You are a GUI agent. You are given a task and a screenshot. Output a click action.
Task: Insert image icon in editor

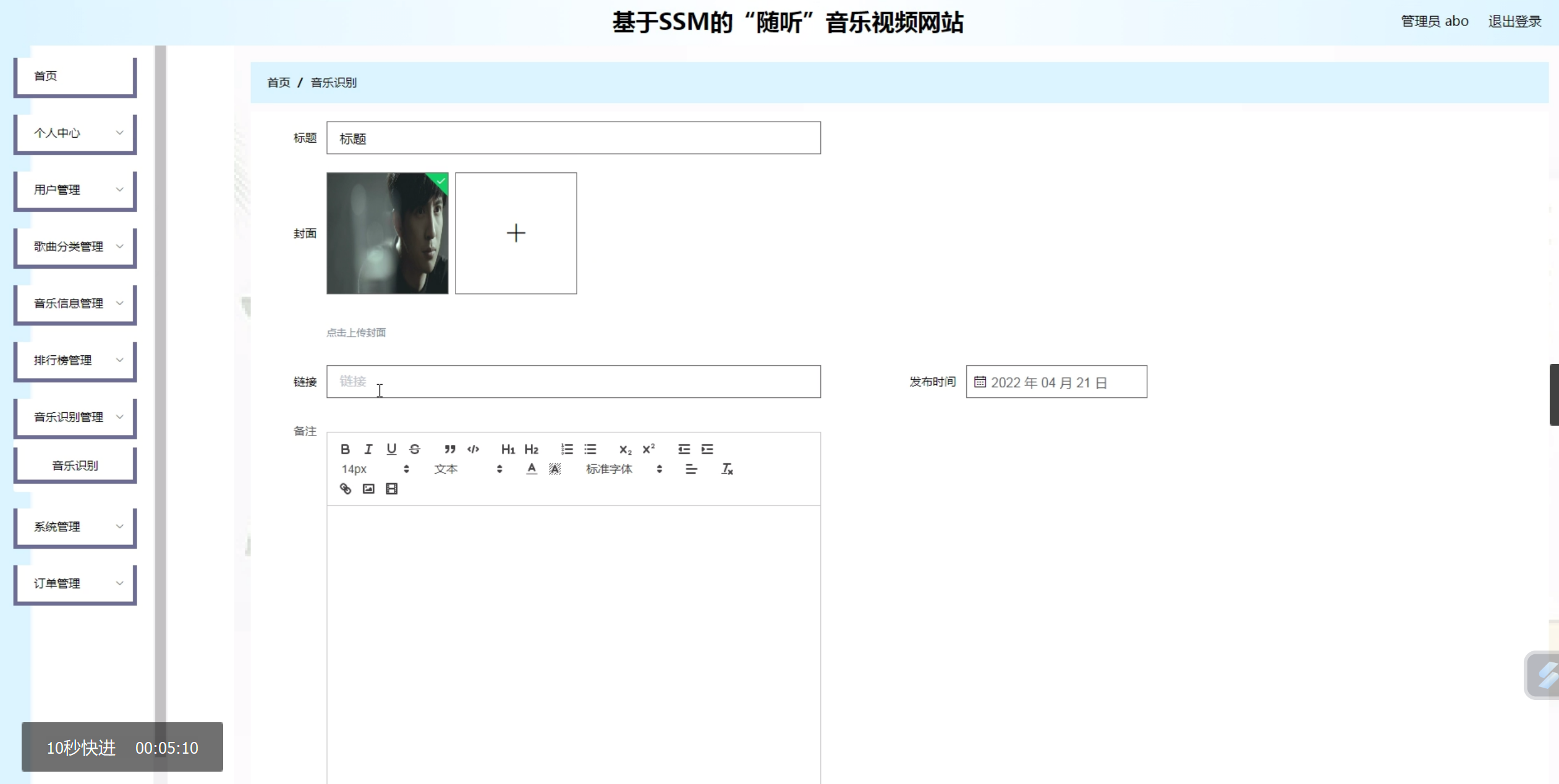(368, 489)
